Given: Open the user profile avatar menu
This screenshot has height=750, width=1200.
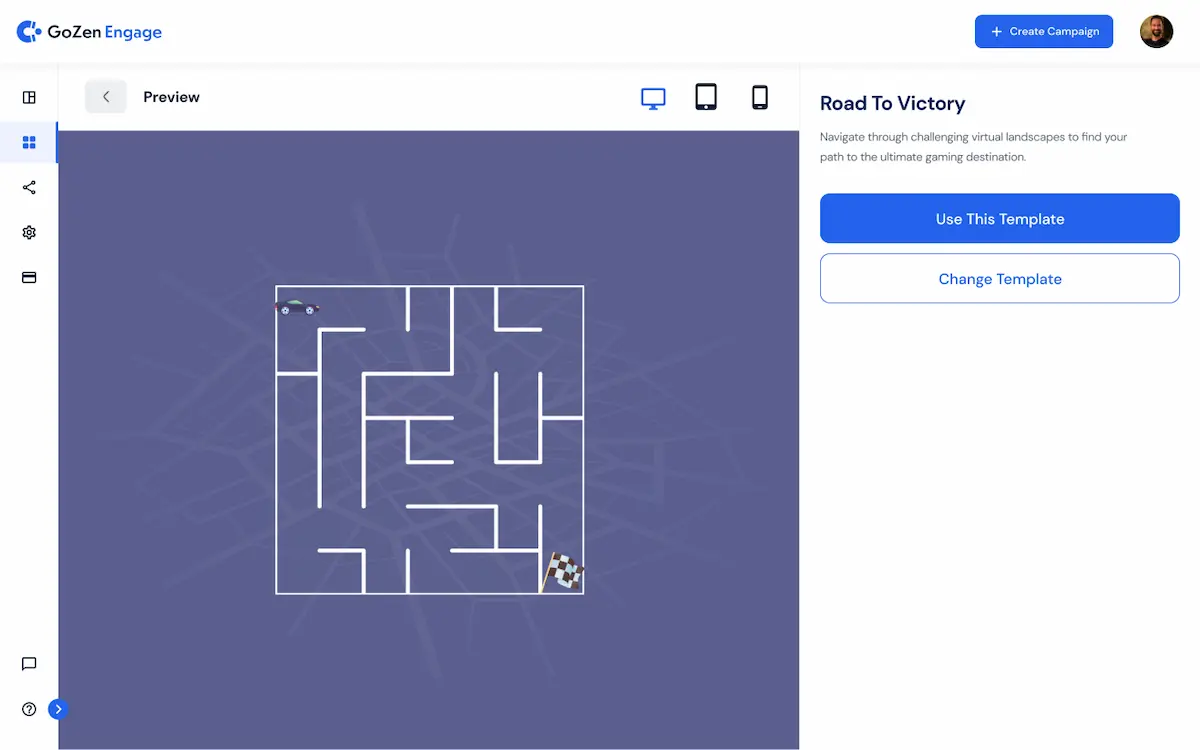Looking at the screenshot, I should [1156, 32].
